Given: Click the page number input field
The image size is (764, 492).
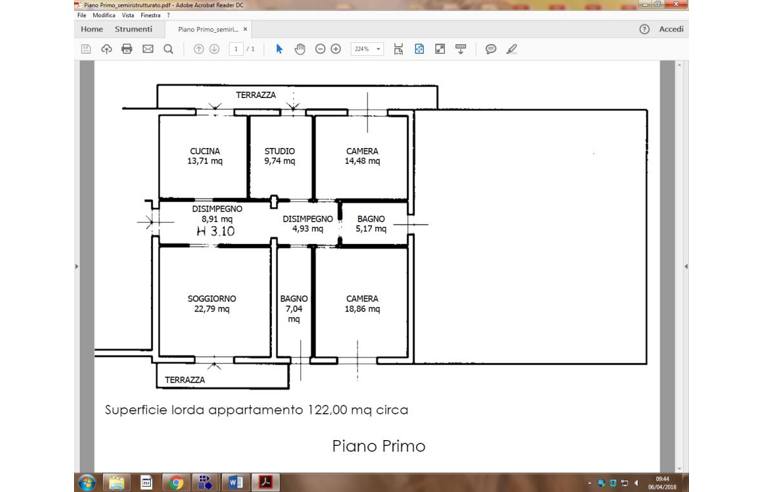Looking at the screenshot, I should (235, 49).
